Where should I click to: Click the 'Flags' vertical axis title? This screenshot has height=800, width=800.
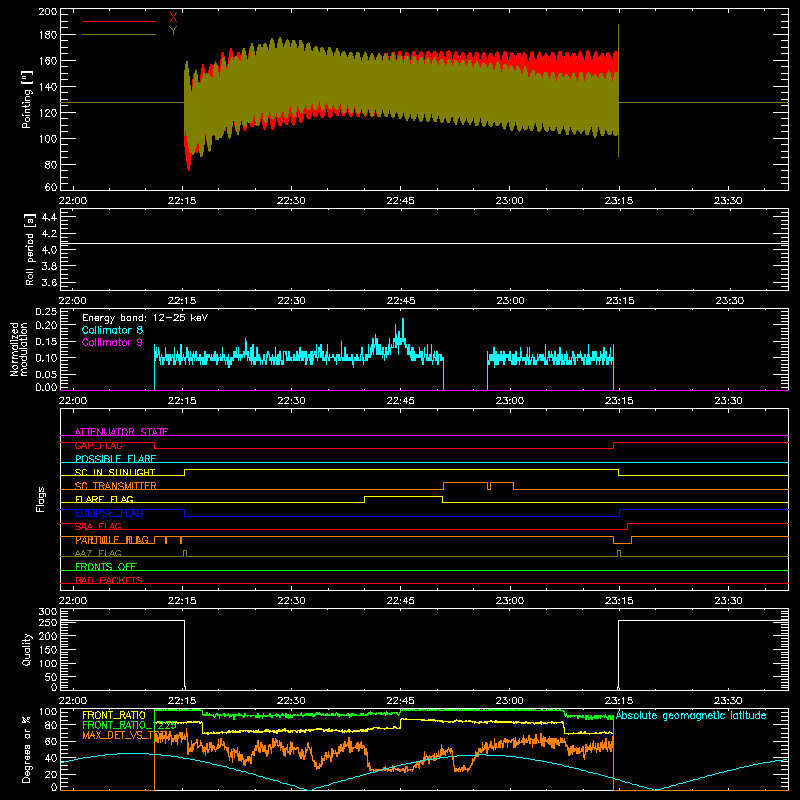tap(40, 499)
